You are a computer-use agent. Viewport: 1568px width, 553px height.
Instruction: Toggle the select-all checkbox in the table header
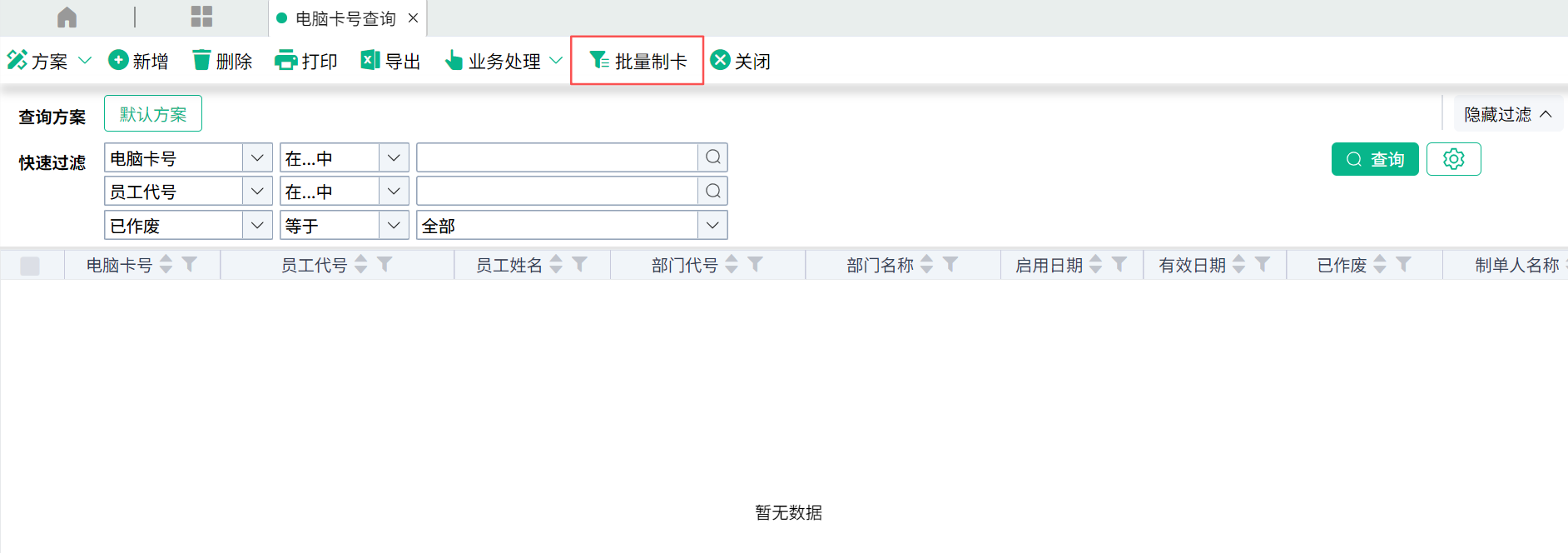click(x=30, y=266)
